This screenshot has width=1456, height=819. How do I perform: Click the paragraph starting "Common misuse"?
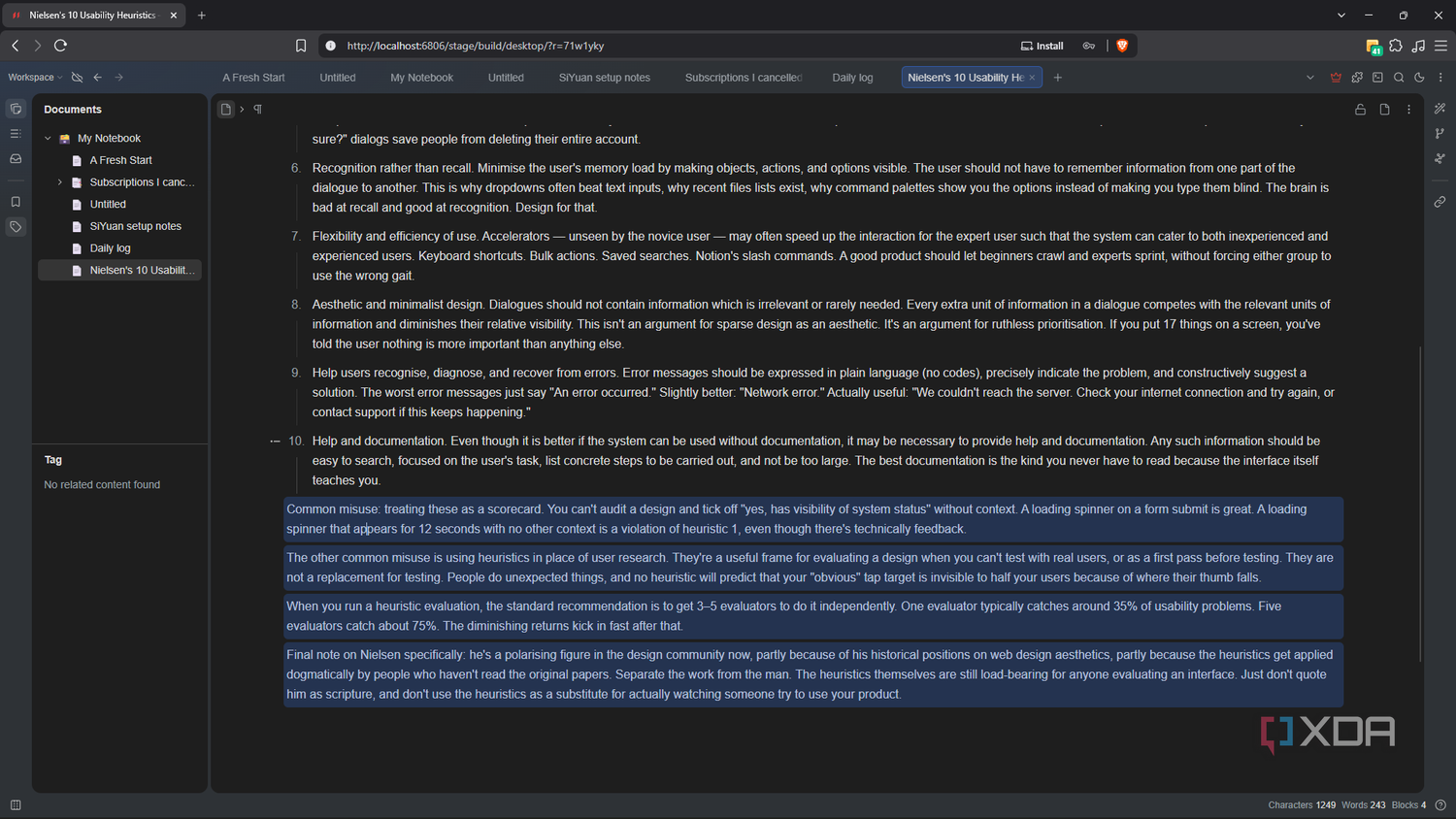pos(813,519)
